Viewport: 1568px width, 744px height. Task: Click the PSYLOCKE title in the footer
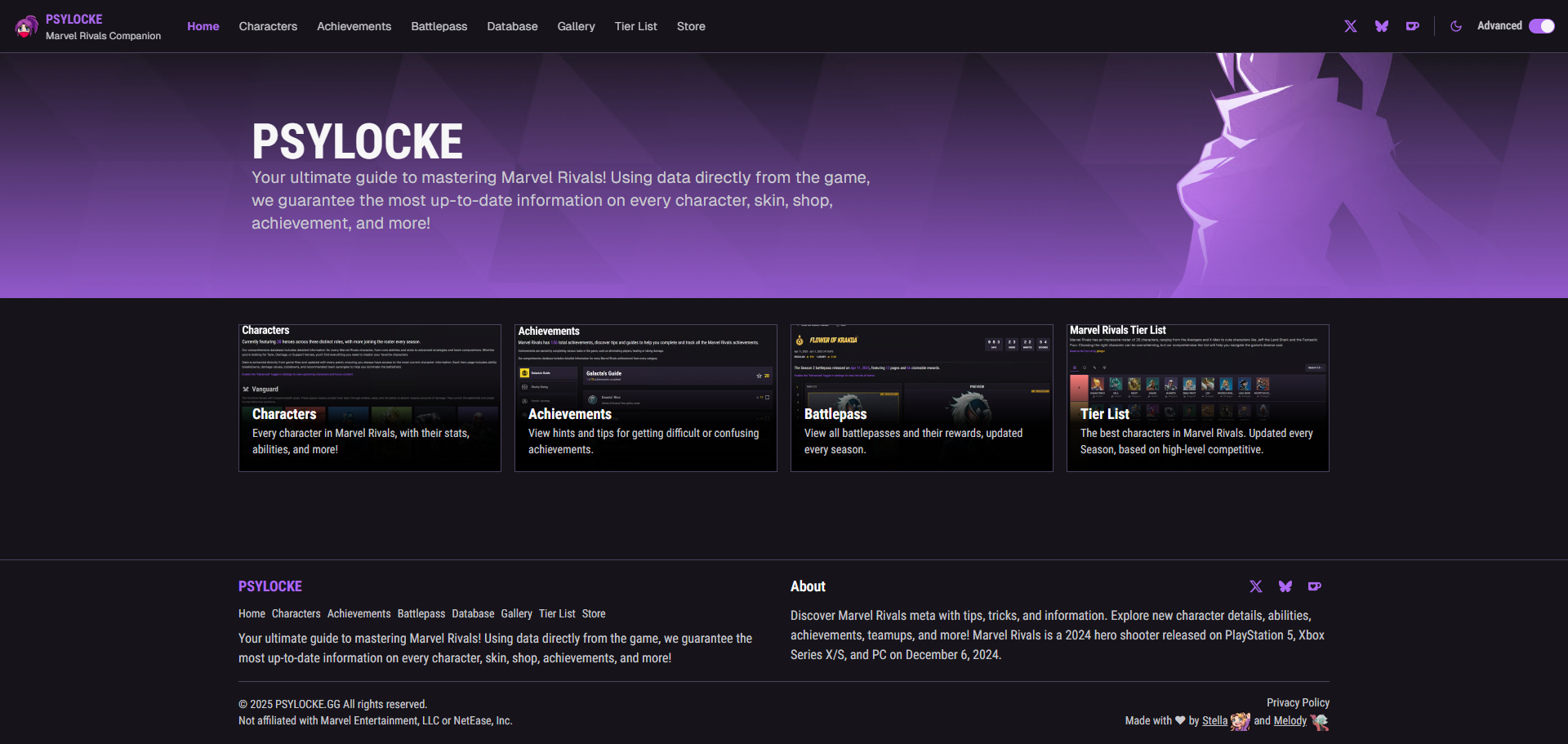(x=270, y=586)
